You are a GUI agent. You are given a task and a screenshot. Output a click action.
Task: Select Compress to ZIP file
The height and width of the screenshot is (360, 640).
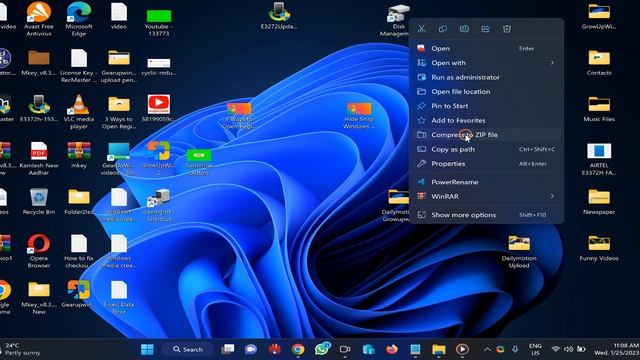pyautogui.click(x=486, y=135)
